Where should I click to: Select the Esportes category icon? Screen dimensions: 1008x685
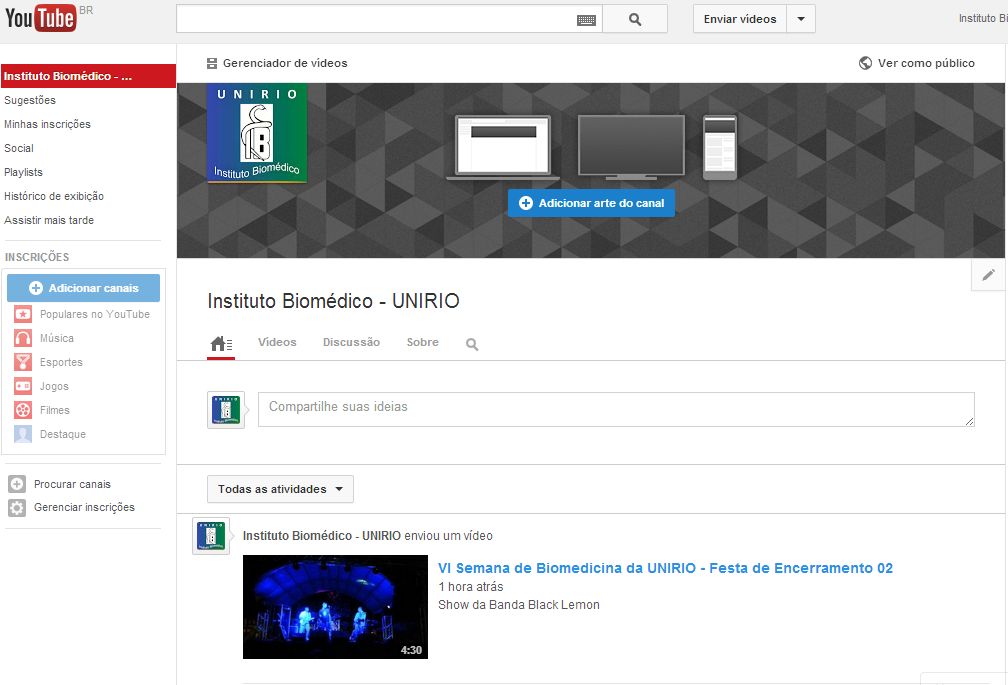(x=24, y=362)
